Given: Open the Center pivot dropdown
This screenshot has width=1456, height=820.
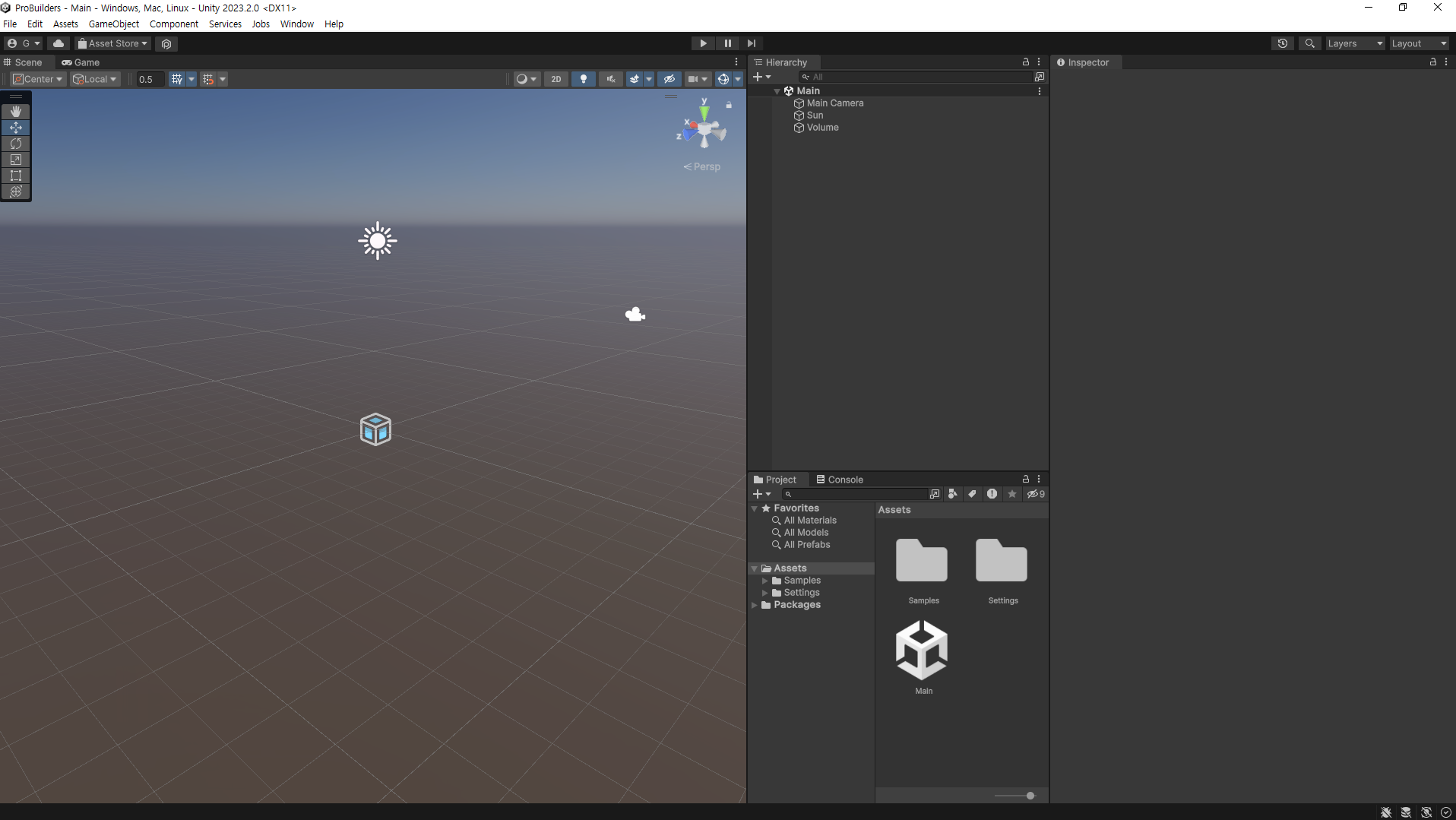Looking at the screenshot, I should point(38,79).
